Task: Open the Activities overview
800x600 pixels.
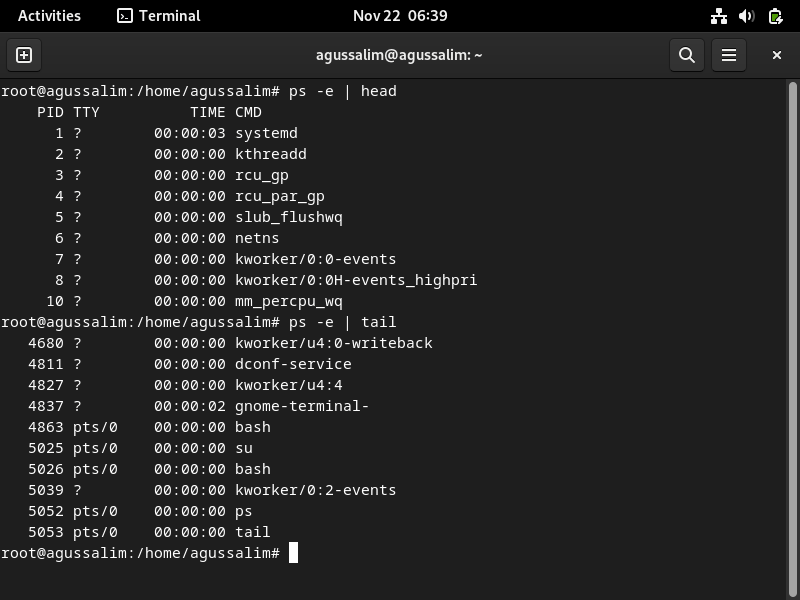Action: tap(49, 16)
